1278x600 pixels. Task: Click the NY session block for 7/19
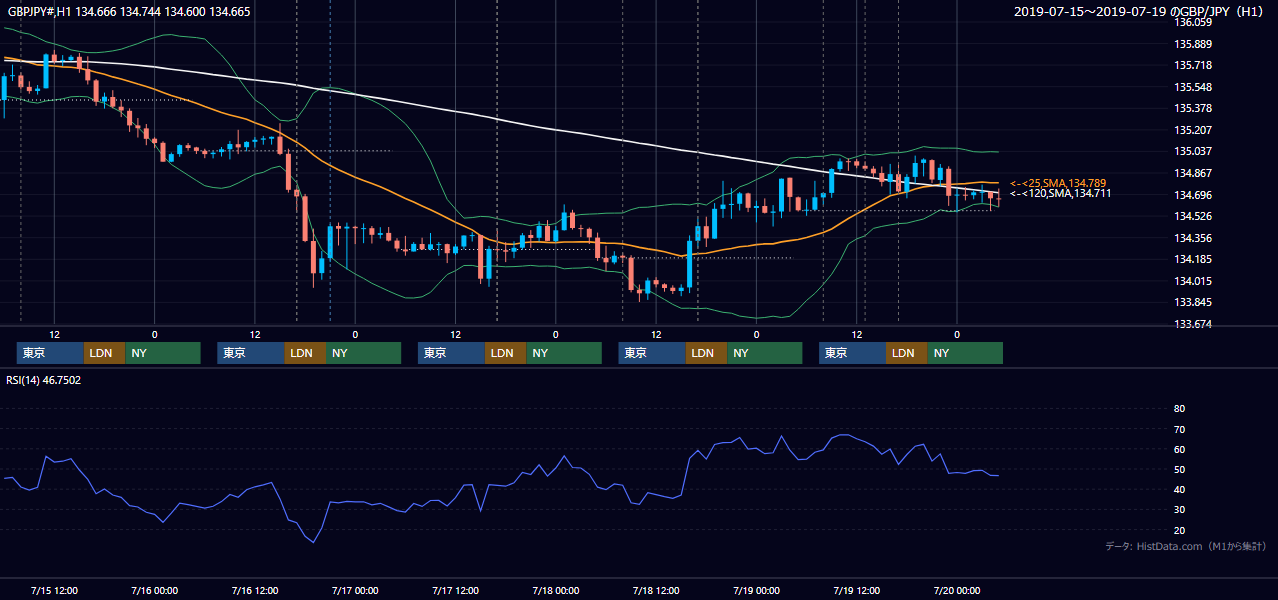point(965,353)
